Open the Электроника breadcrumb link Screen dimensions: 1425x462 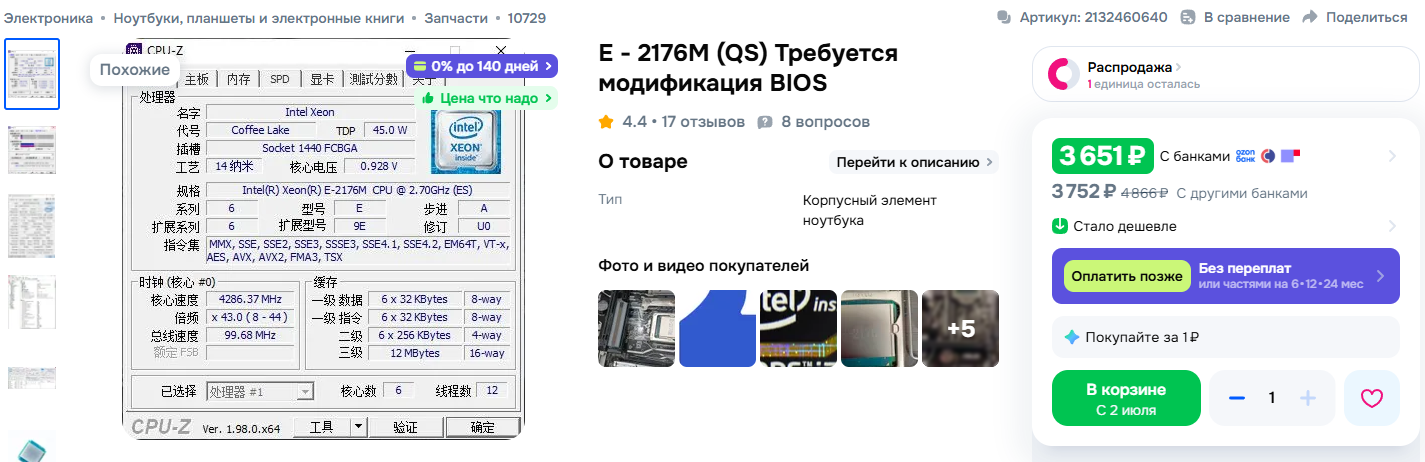48,18
